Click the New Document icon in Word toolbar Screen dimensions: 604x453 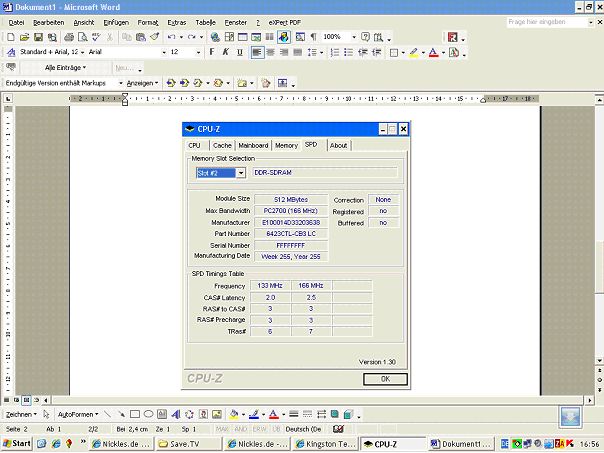[x=11, y=37]
